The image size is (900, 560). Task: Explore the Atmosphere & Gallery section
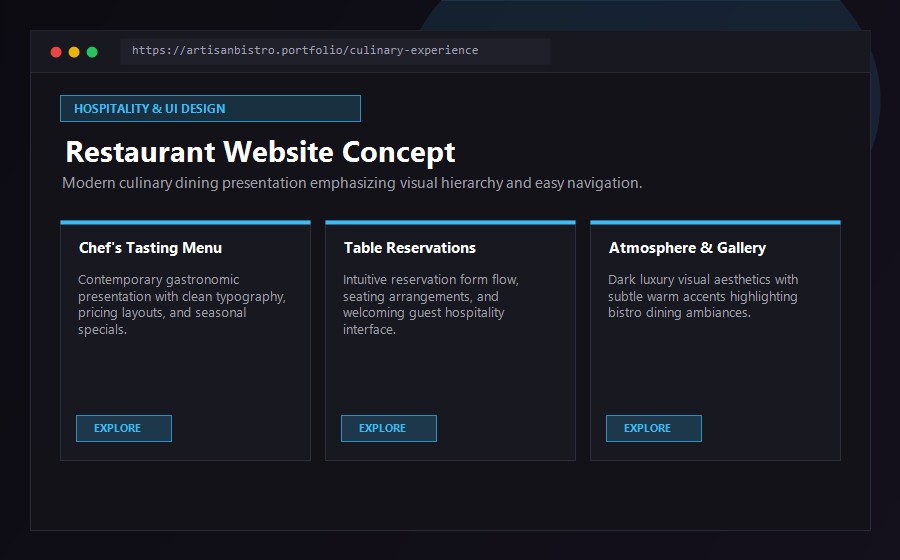654,429
